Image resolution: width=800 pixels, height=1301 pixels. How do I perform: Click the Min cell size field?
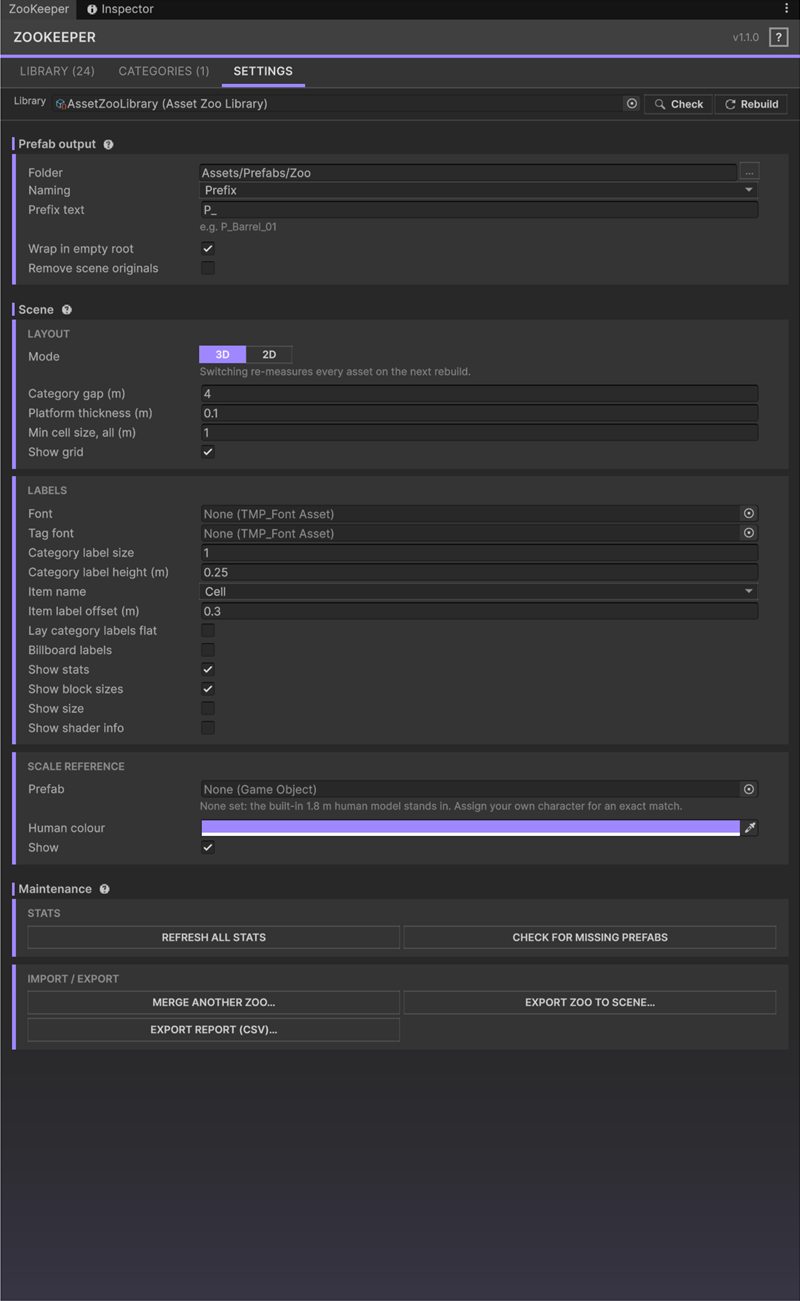479,433
